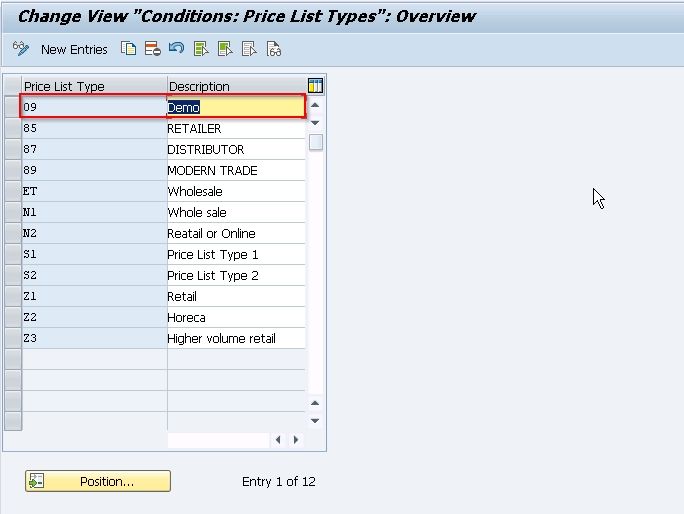This screenshot has height=514, width=684.
Task: Click the Entry 1 of 12 text
Action: (278, 481)
